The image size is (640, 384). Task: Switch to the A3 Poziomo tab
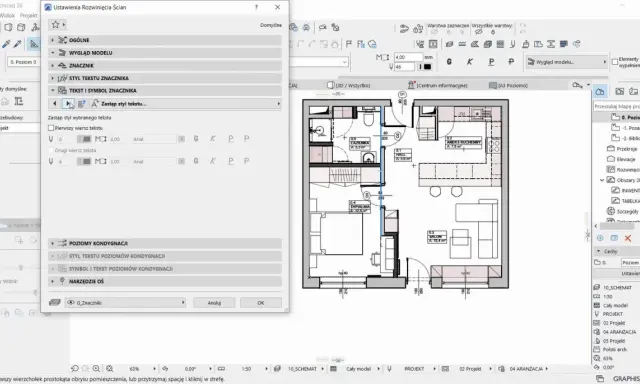509,85
